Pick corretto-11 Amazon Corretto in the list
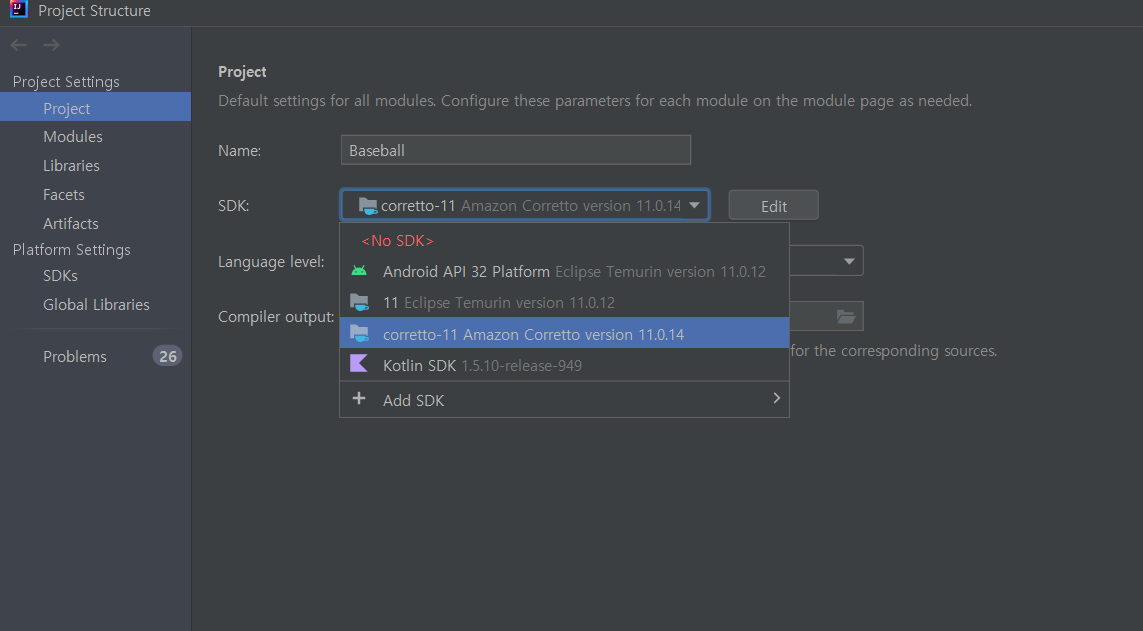Viewport: 1143px width, 631px height. (564, 333)
